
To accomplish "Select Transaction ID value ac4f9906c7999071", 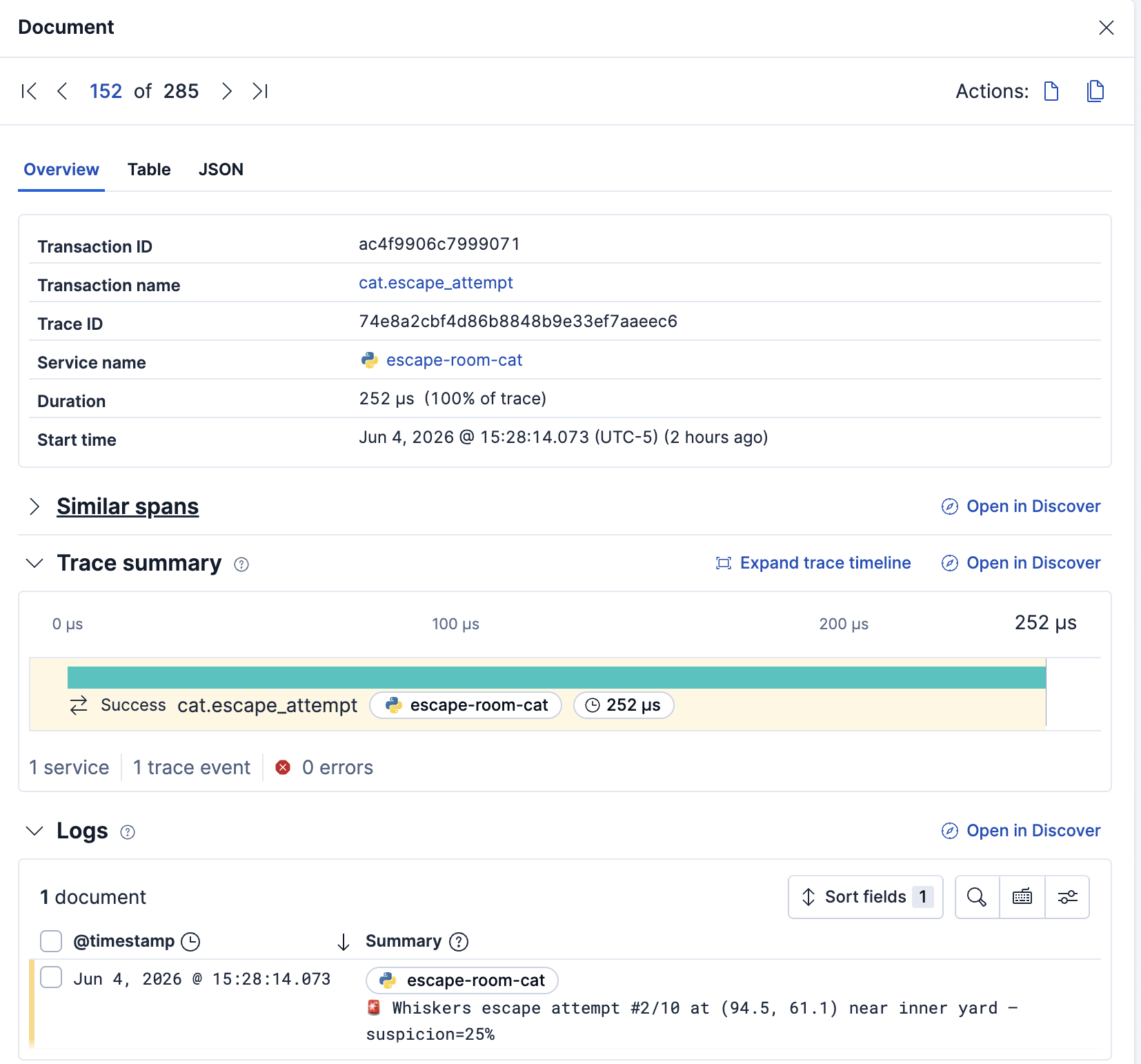I will pos(439,244).
